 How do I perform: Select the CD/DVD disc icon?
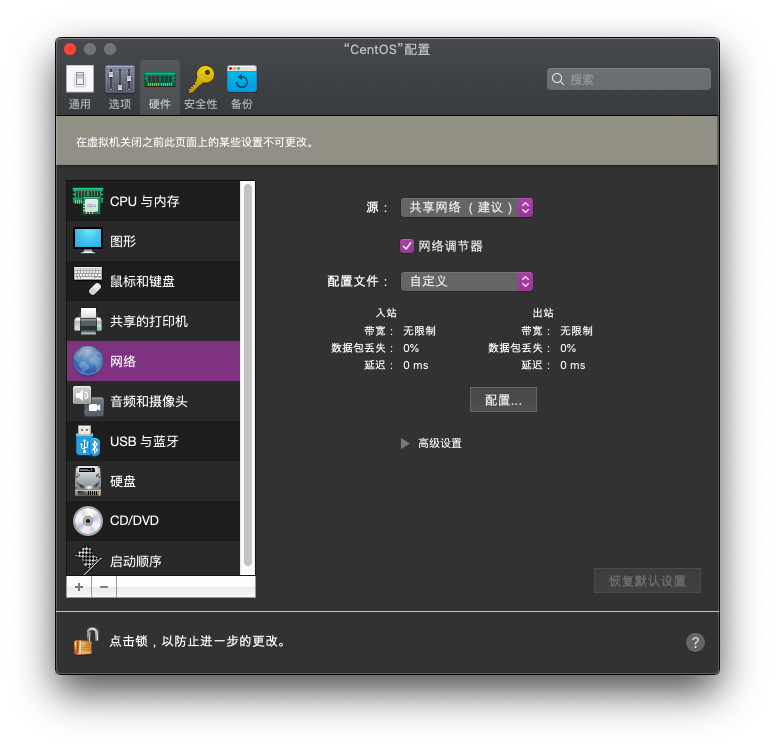88,521
